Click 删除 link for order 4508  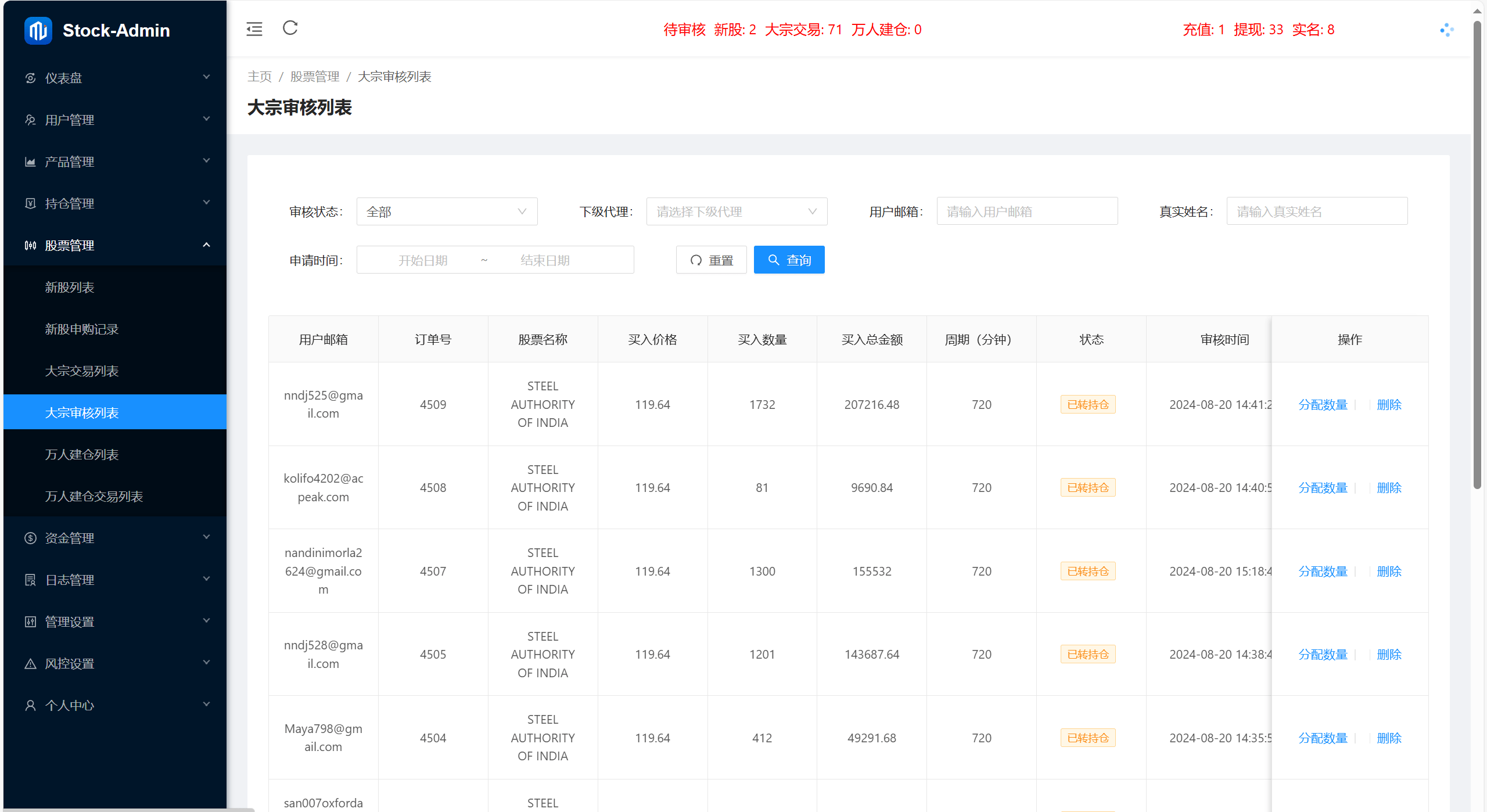pos(1389,487)
